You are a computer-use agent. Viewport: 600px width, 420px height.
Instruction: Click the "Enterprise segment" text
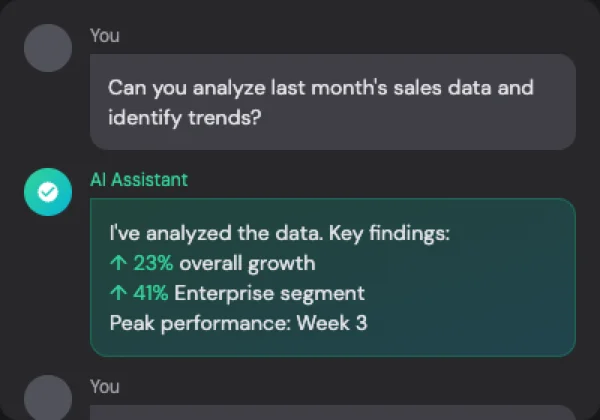pyautogui.click(x=270, y=294)
